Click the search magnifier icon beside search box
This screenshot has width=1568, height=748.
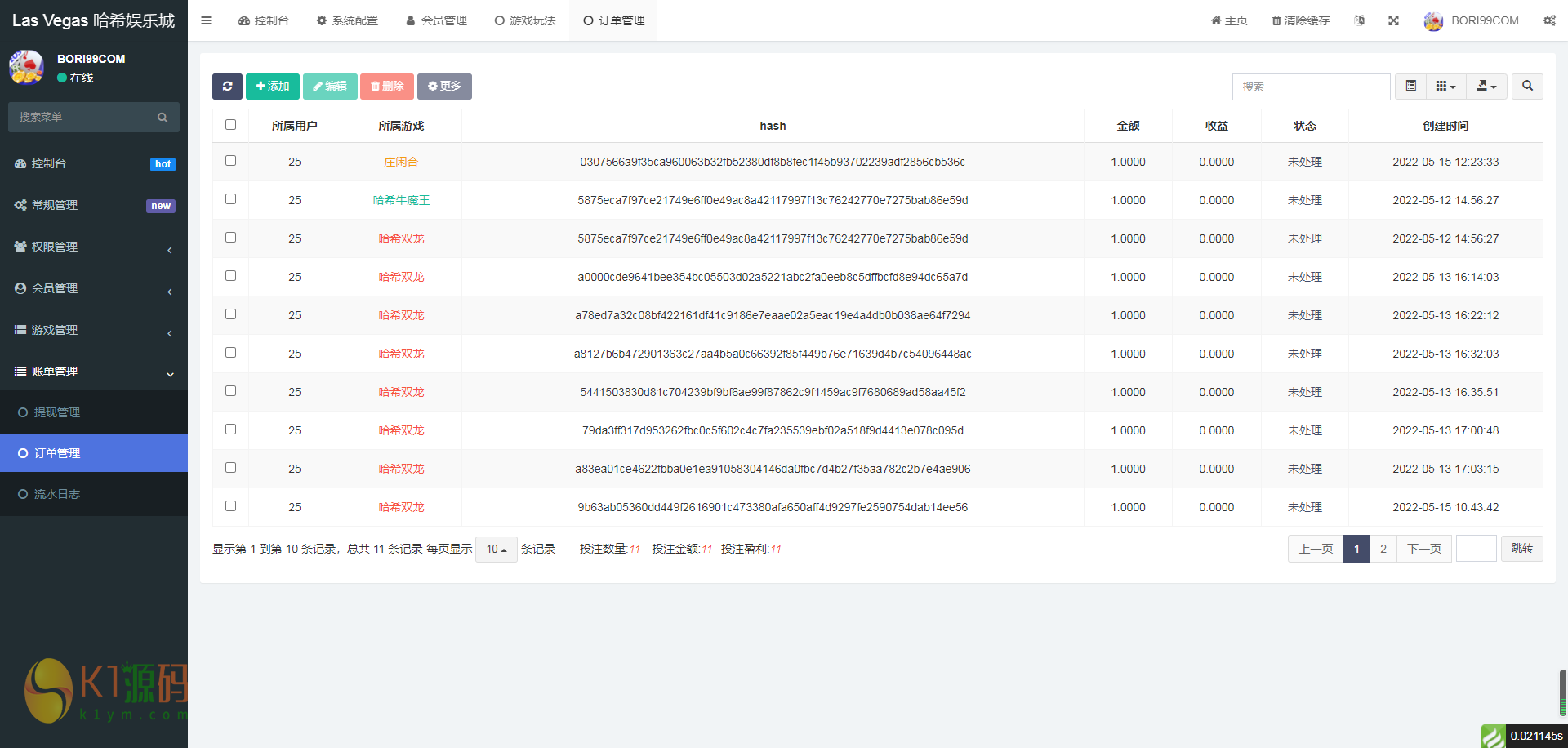pos(1526,86)
